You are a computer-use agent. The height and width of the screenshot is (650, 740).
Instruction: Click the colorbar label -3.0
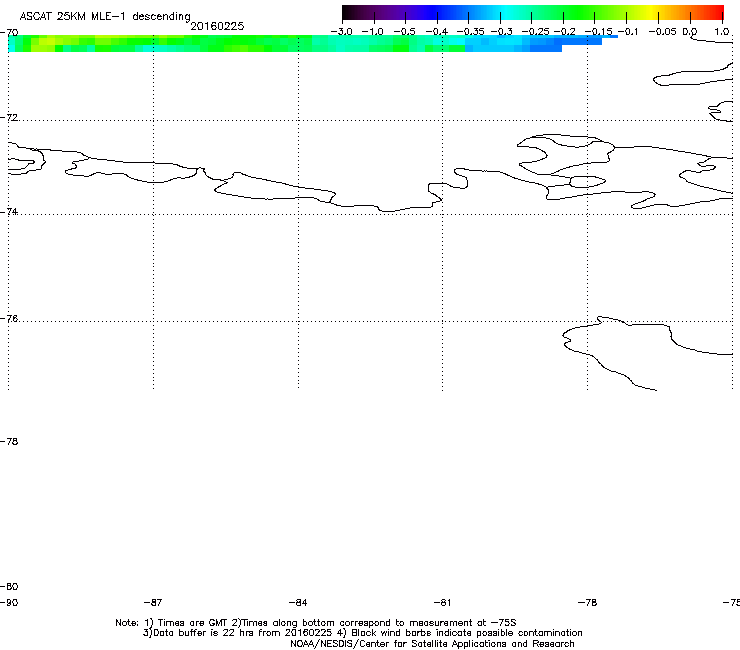[x=341, y=32]
